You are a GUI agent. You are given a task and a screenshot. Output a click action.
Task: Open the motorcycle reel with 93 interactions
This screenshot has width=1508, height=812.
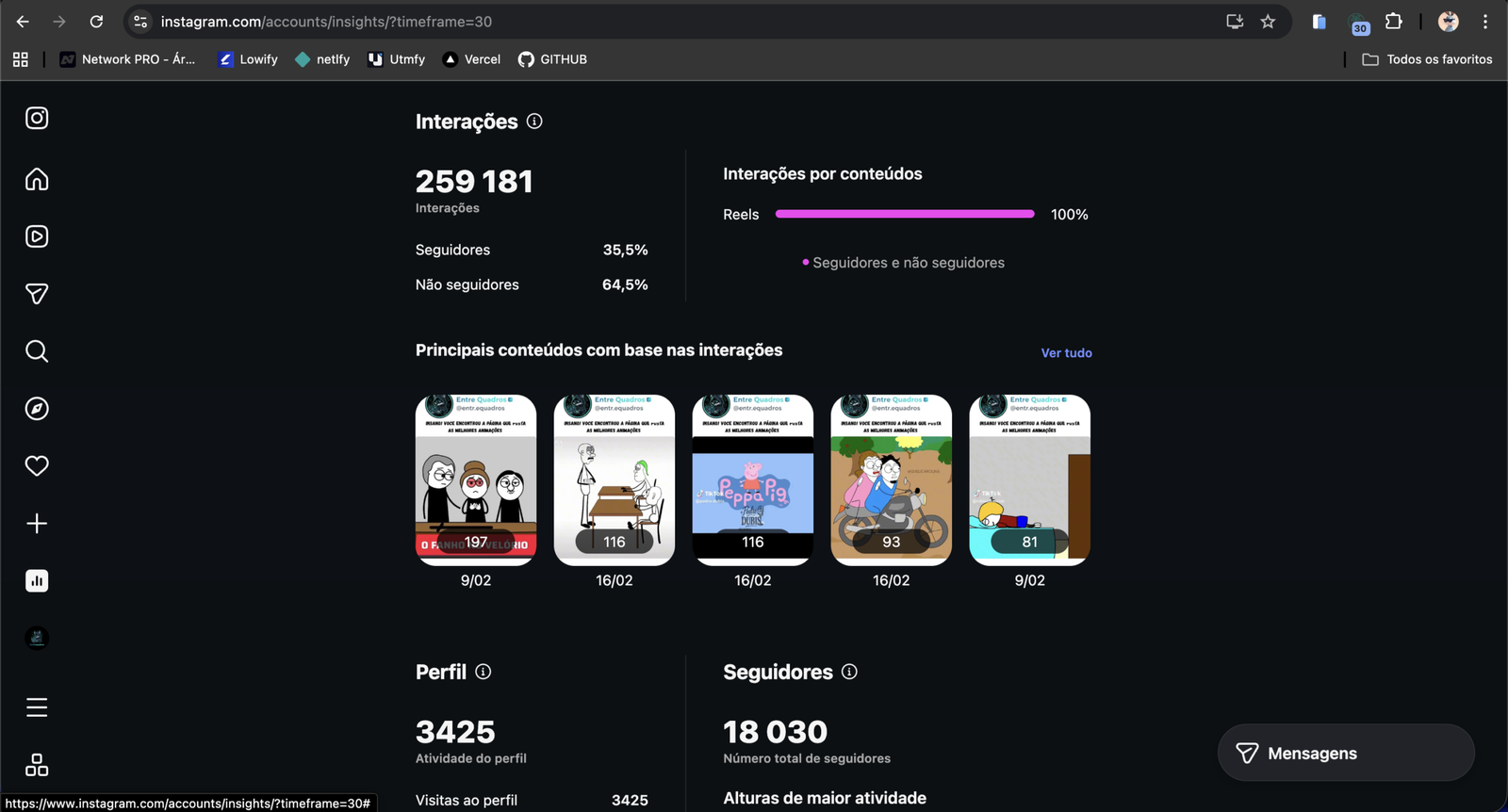(x=892, y=480)
